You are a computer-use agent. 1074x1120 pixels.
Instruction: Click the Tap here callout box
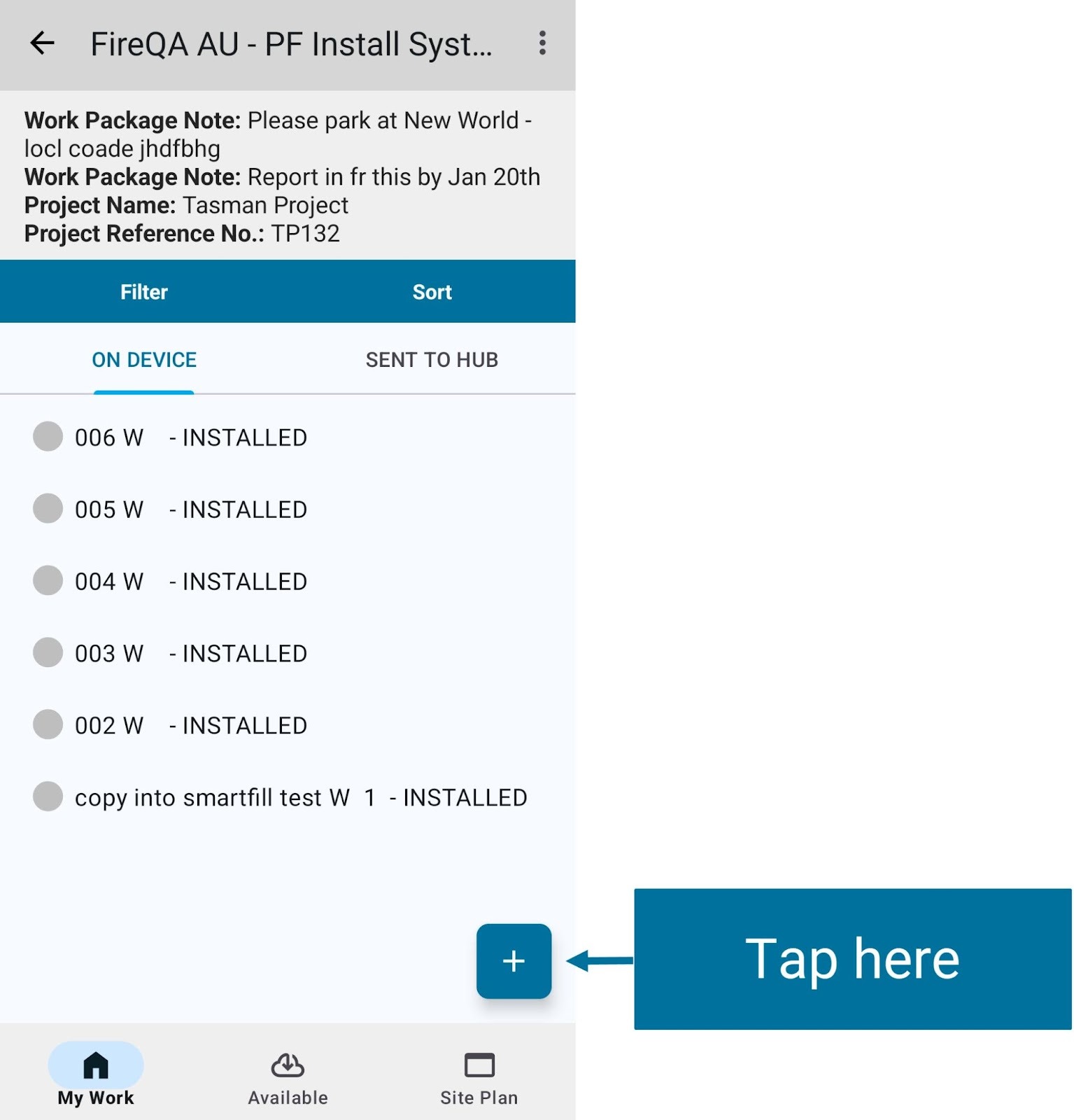click(852, 959)
